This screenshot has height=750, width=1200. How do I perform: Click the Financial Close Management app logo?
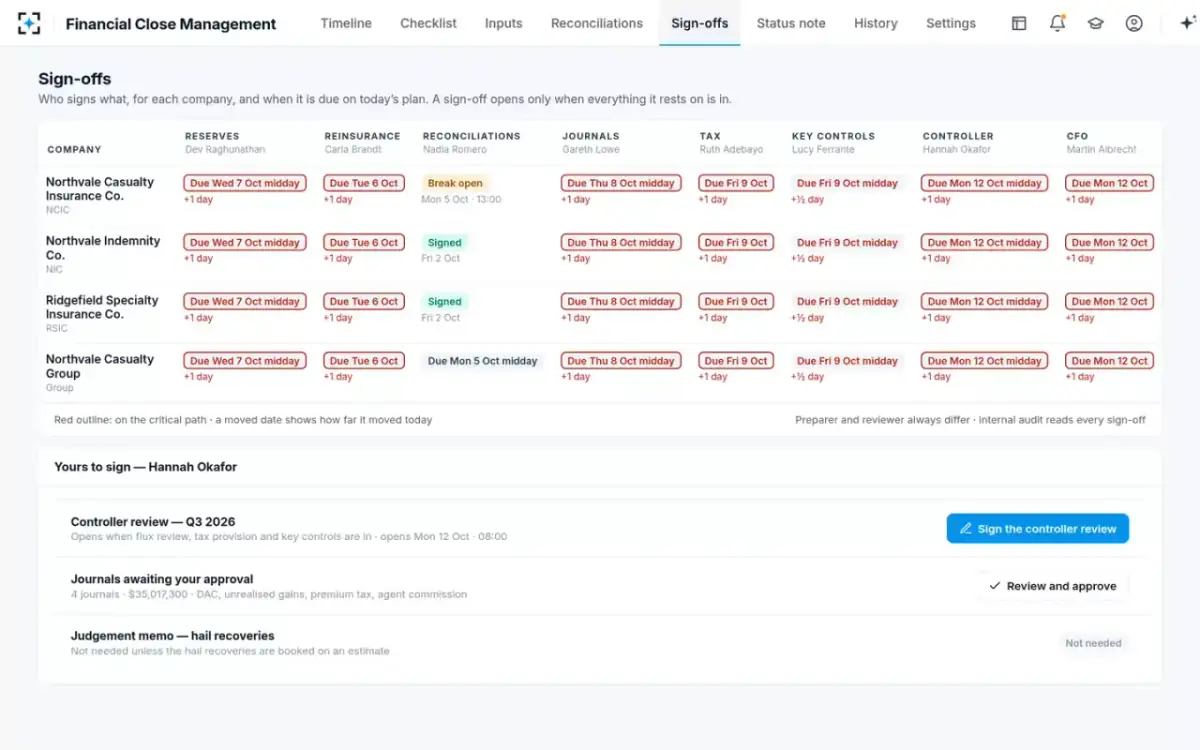pyautogui.click(x=29, y=23)
